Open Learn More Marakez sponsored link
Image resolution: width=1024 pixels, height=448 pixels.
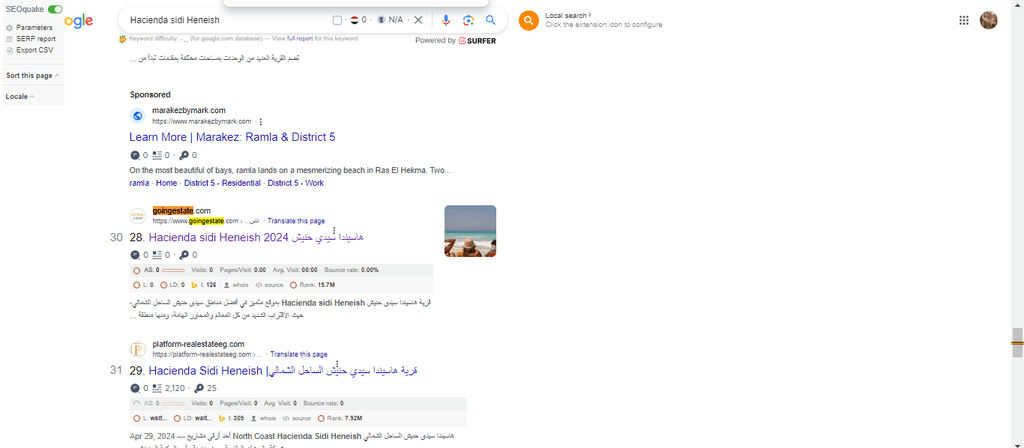[x=232, y=137]
